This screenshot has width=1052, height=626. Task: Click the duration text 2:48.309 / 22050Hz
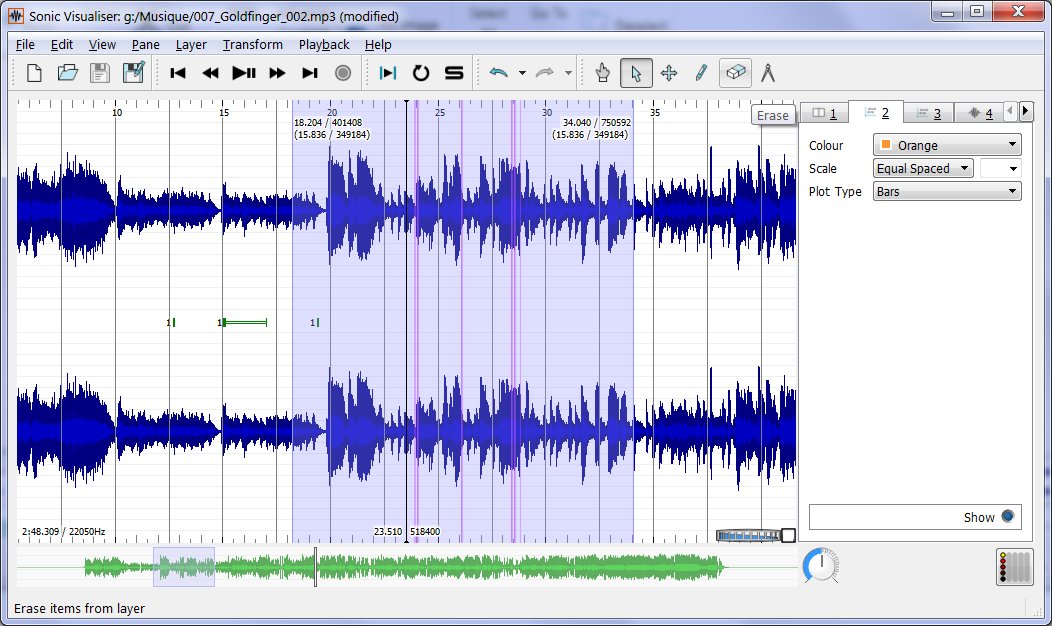(64, 531)
